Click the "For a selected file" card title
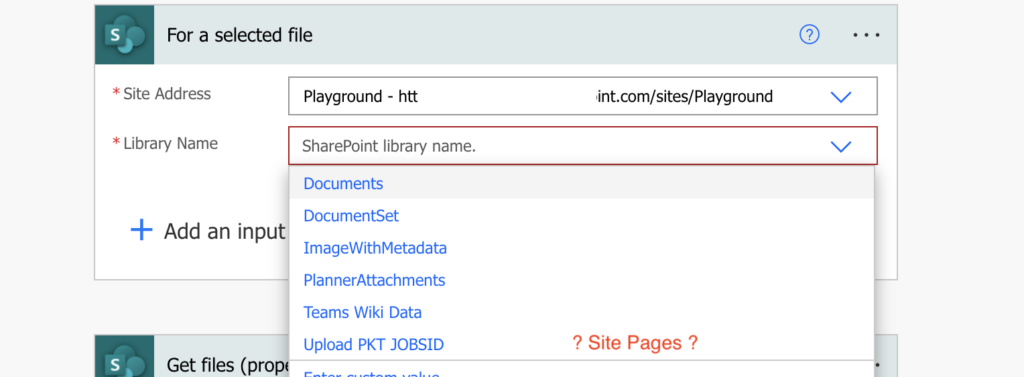The height and width of the screenshot is (377, 1024). click(239, 35)
